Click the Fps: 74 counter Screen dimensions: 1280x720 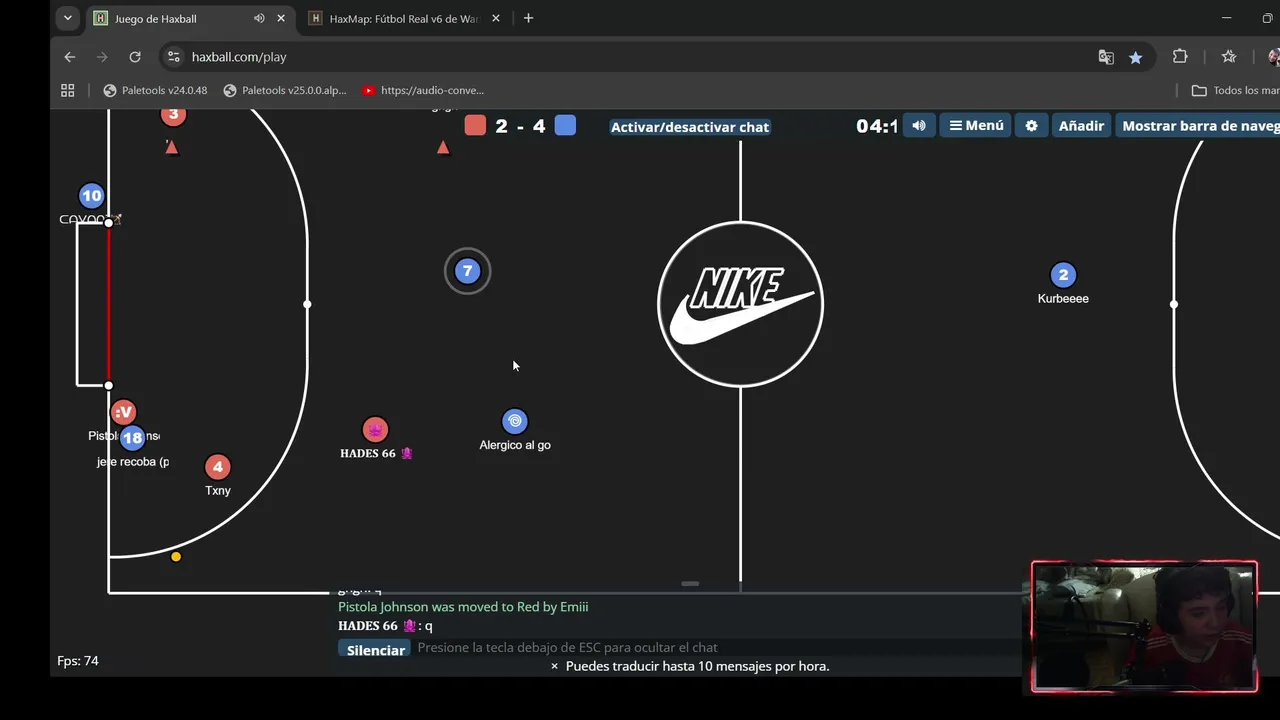[x=78, y=661]
